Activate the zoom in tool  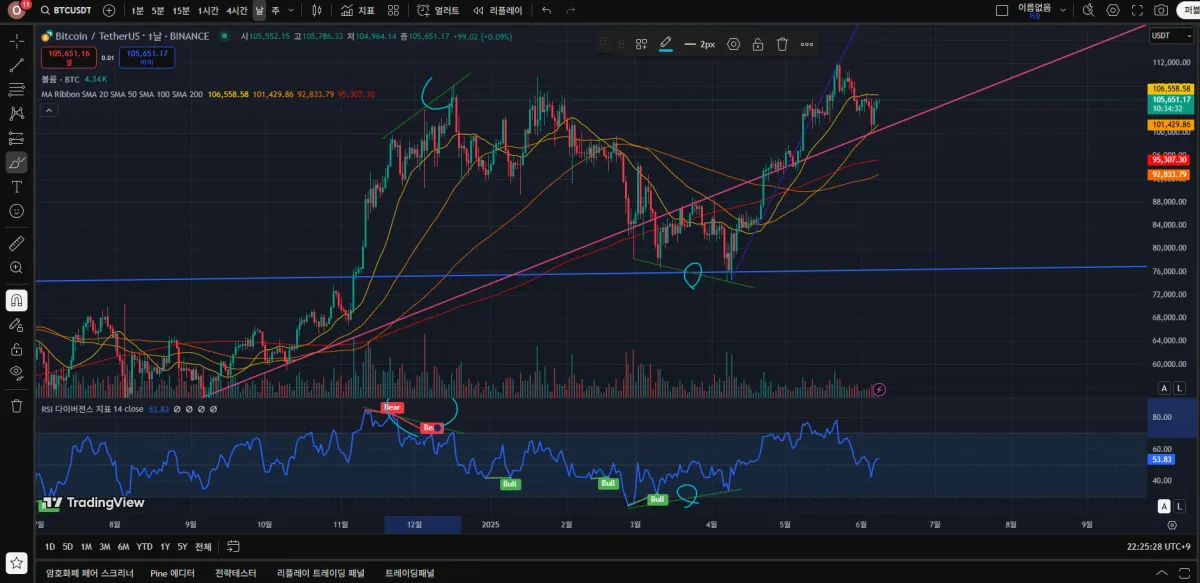pos(16,268)
